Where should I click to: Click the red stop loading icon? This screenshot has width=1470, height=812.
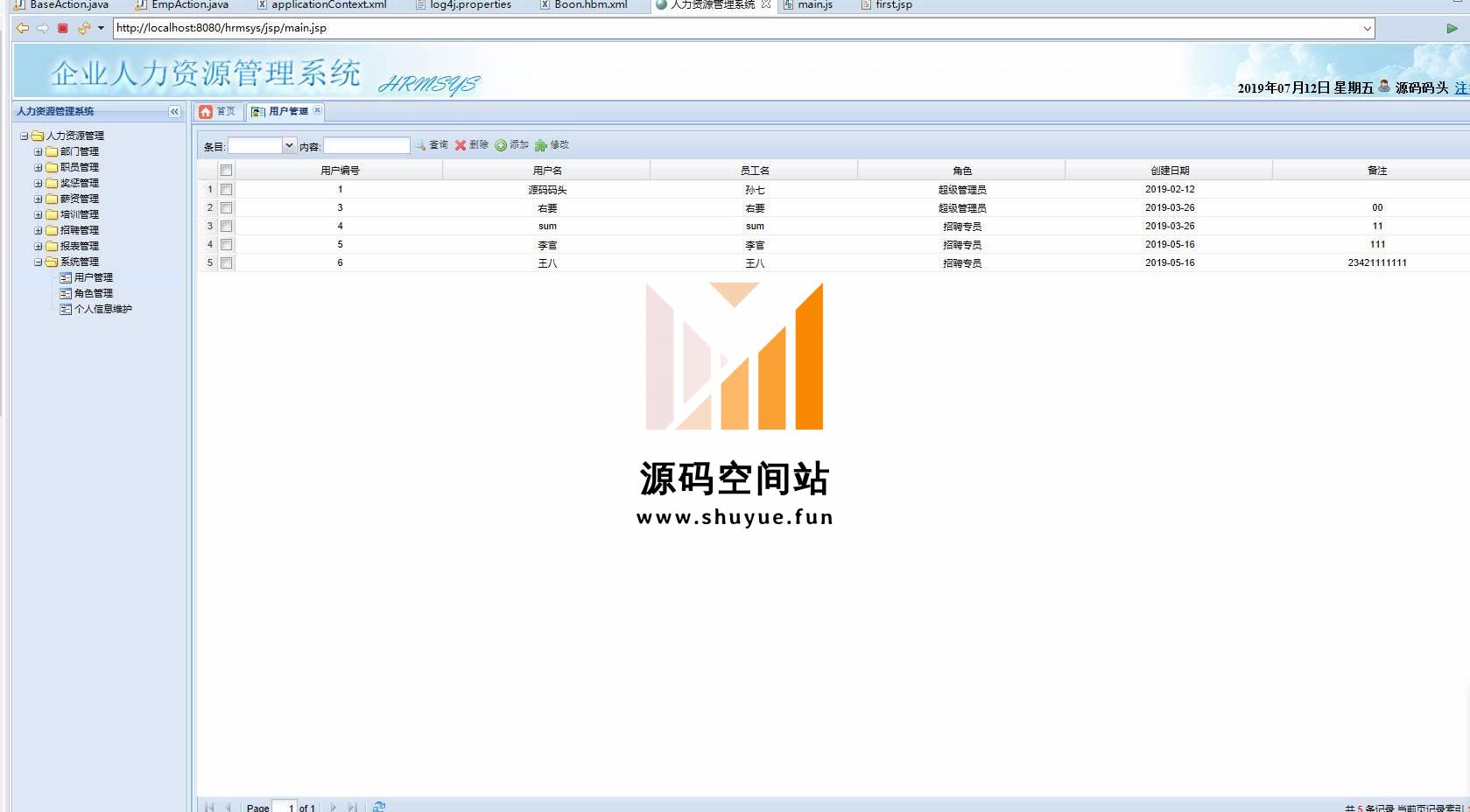click(63, 28)
